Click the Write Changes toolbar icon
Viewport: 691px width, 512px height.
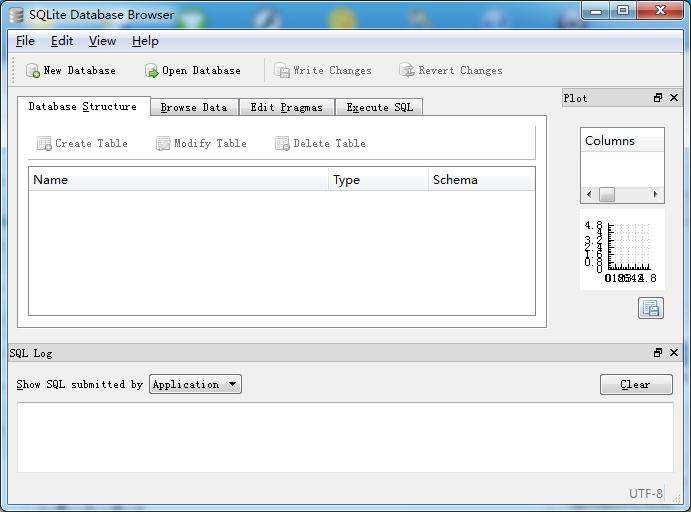click(x=282, y=70)
